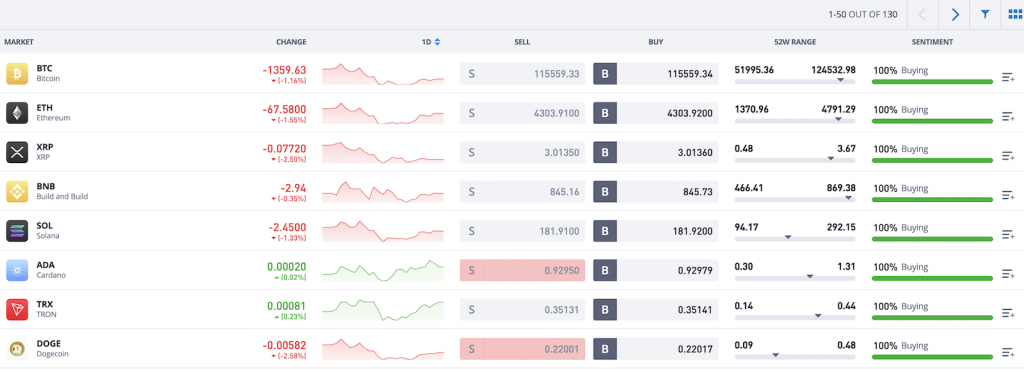Sell BNB at 845.16

(522, 191)
